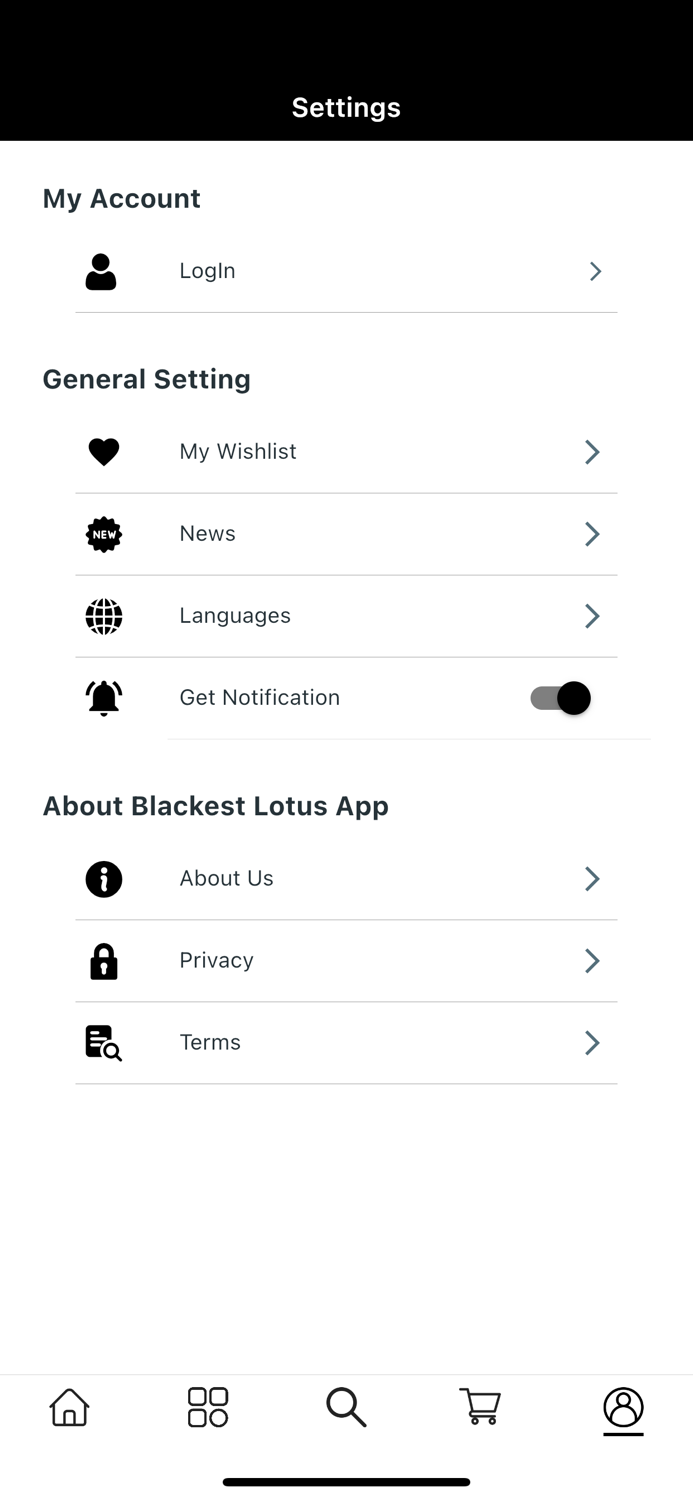Tap the NEW badge icon beside News
Screen dimensions: 693x1500
tap(103, 534)
